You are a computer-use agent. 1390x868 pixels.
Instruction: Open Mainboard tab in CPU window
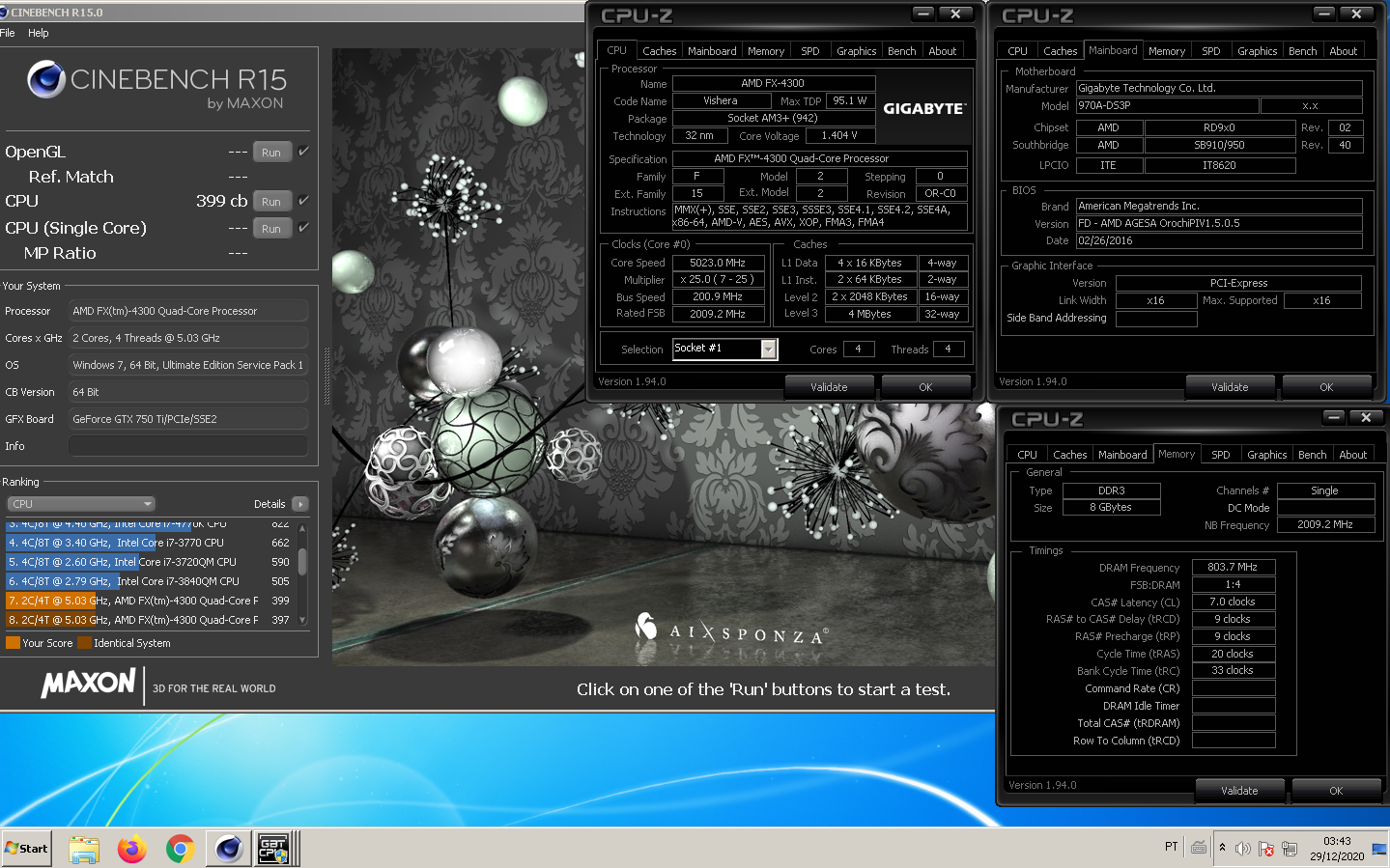[712, 51]
